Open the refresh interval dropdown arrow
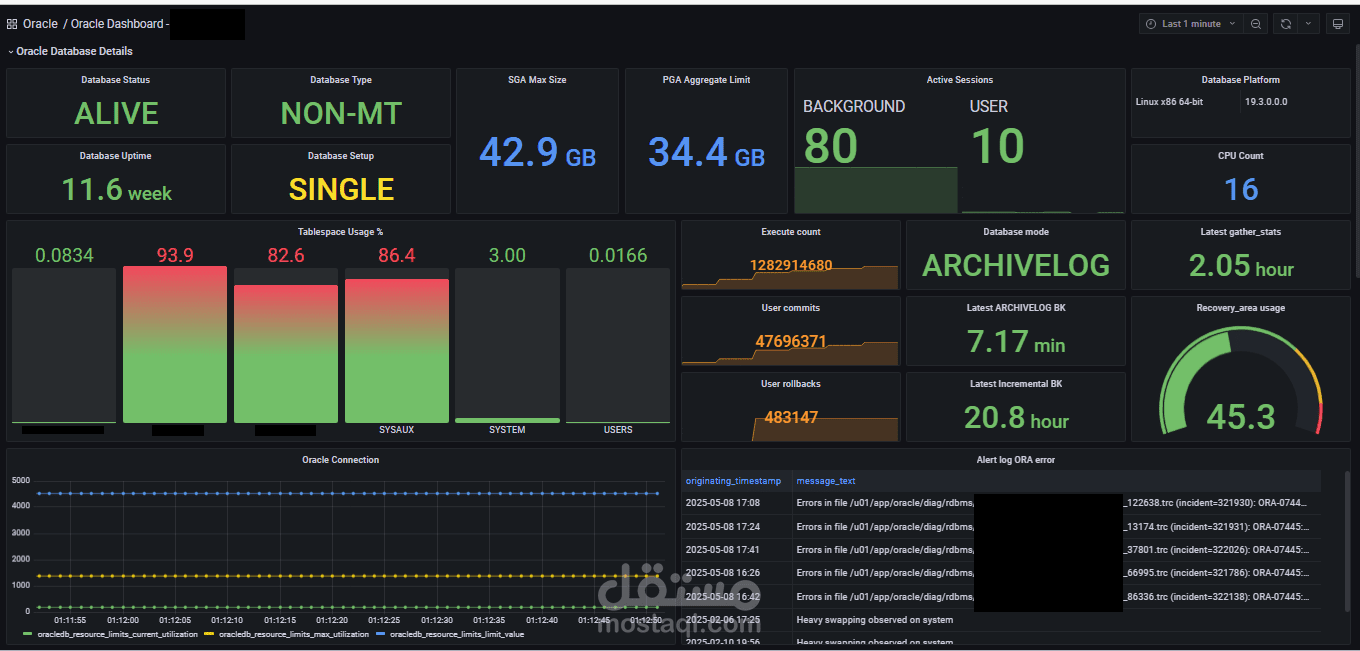The image size is (1360, 651). point(1308,24)
